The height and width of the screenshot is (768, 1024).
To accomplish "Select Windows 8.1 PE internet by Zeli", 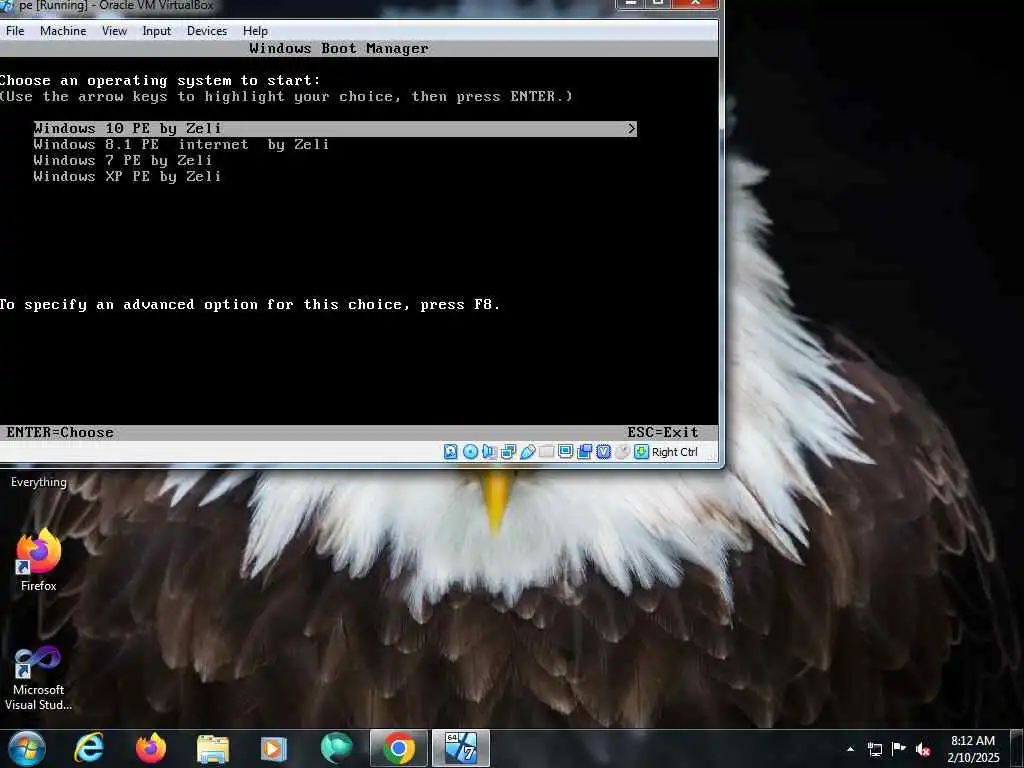I will tap(181, 144).
